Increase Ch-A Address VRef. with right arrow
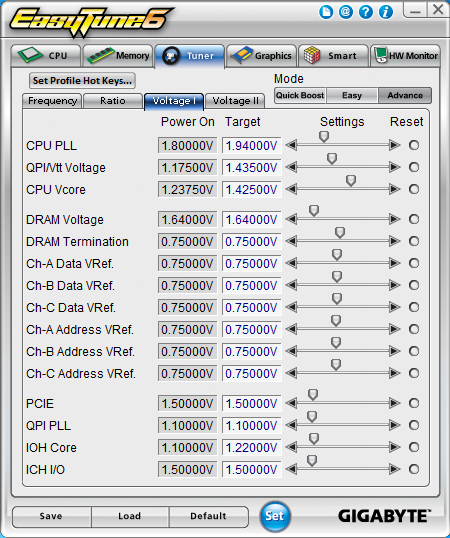Image resolution: width=450 pixels, height=538 pixels. point(394,329)
